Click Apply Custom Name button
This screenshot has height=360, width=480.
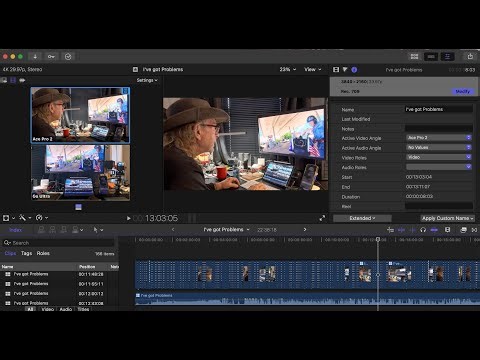point(447,218)
